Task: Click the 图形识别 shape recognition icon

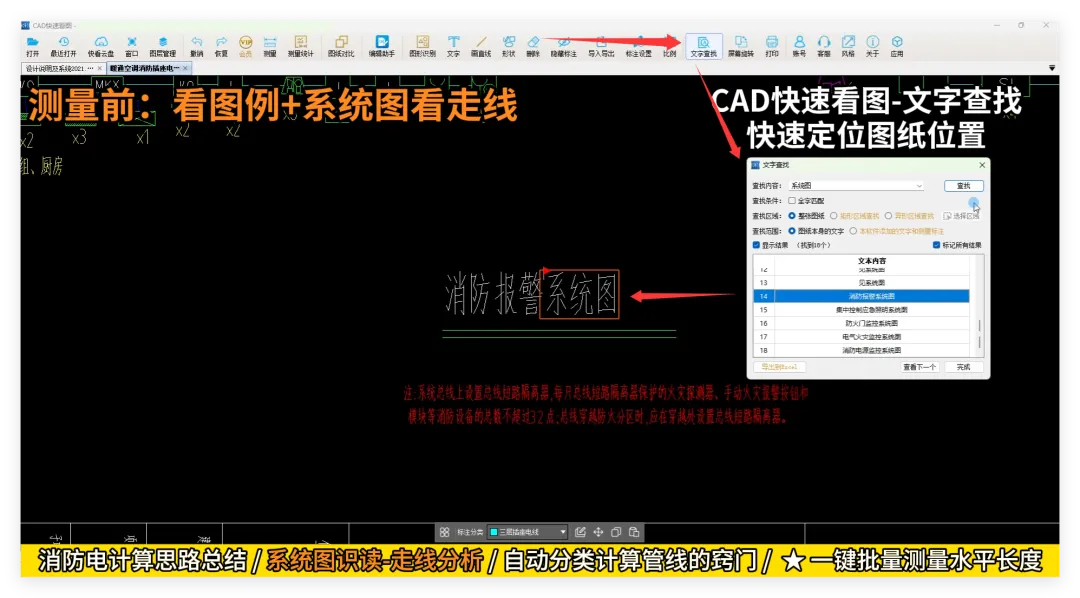Action: [x=422, y=46]
